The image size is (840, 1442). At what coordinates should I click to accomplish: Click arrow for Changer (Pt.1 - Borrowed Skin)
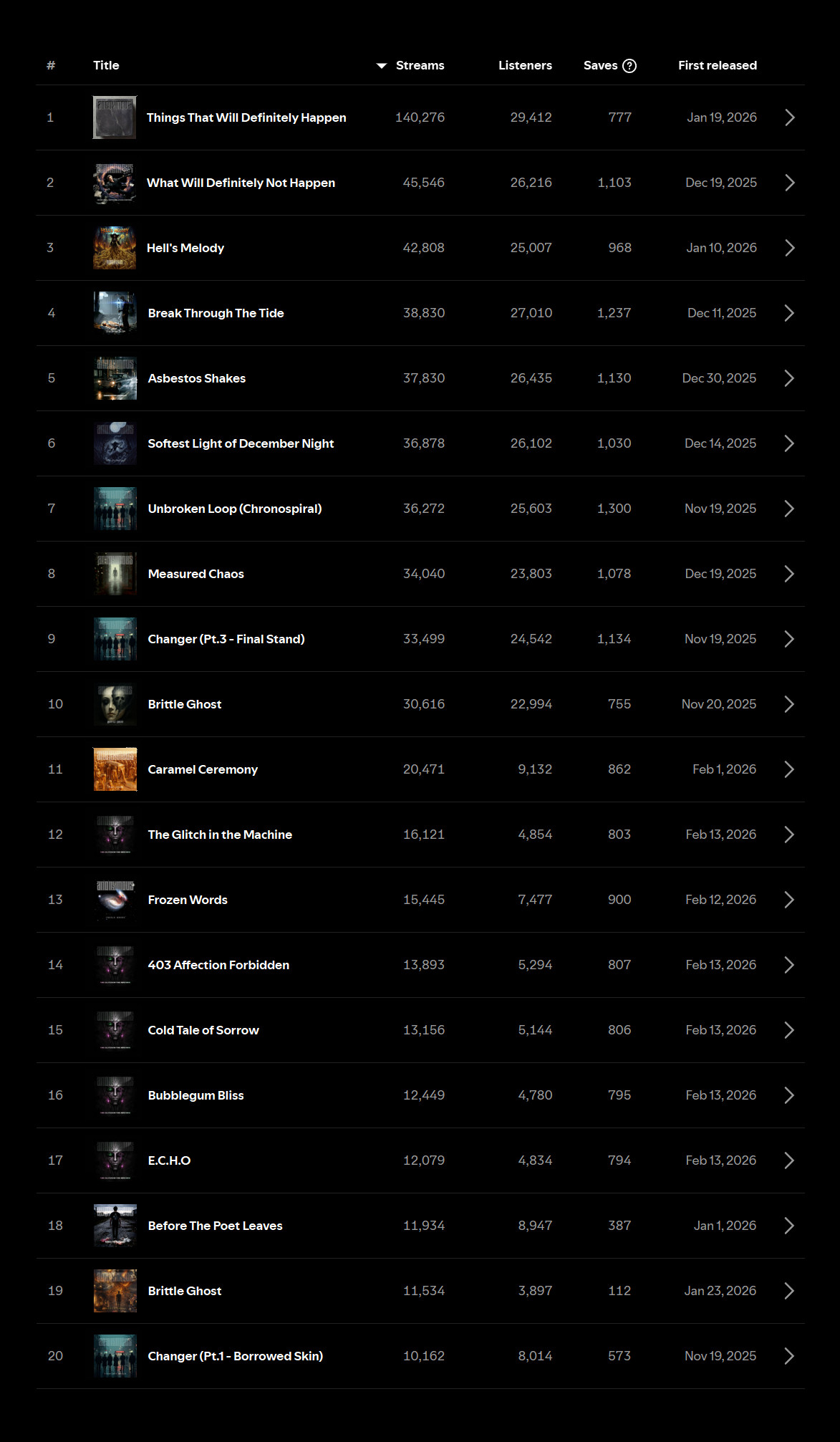(789, 1356)
